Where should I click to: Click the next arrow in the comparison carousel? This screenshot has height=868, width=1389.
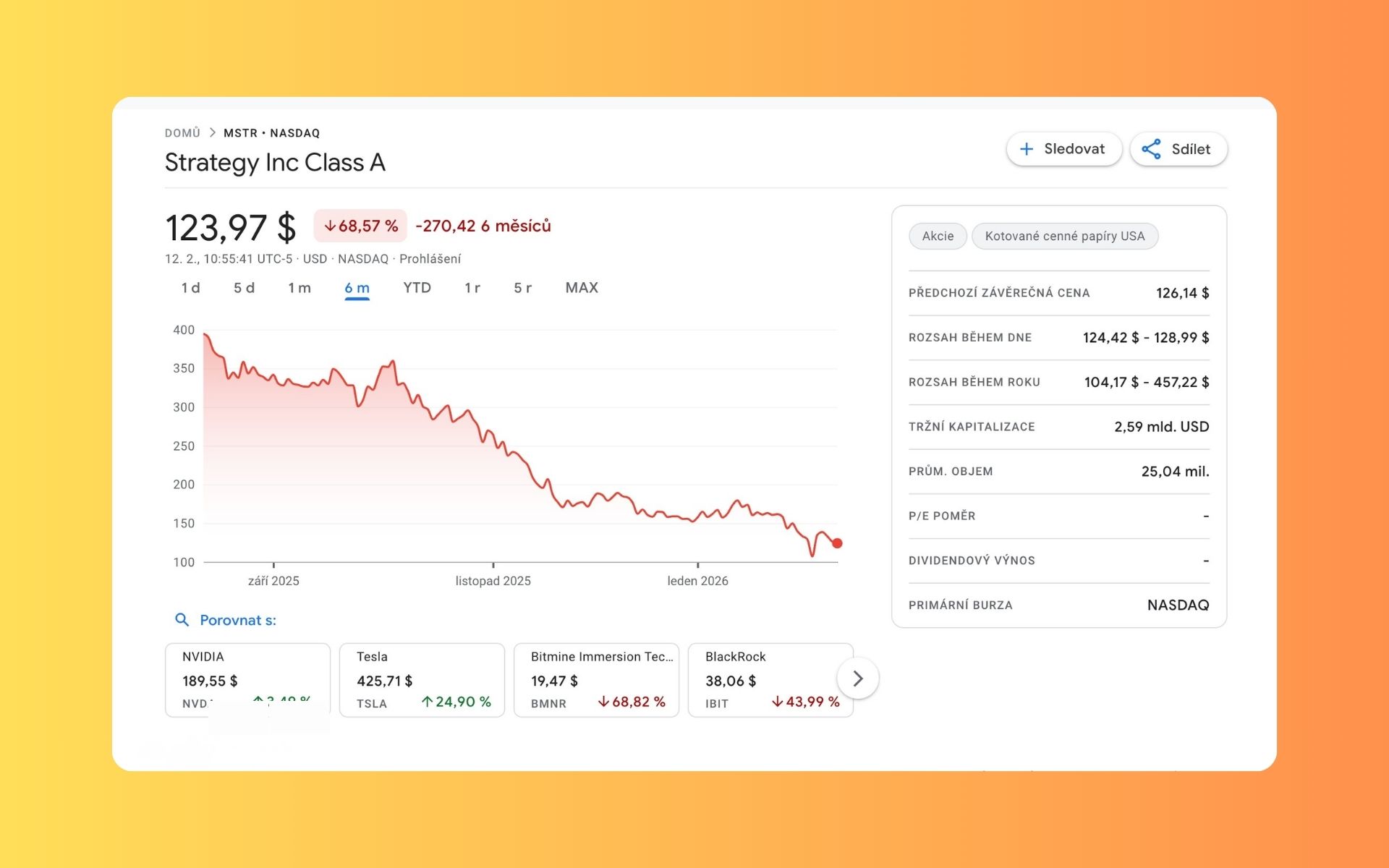click(858, 678)
